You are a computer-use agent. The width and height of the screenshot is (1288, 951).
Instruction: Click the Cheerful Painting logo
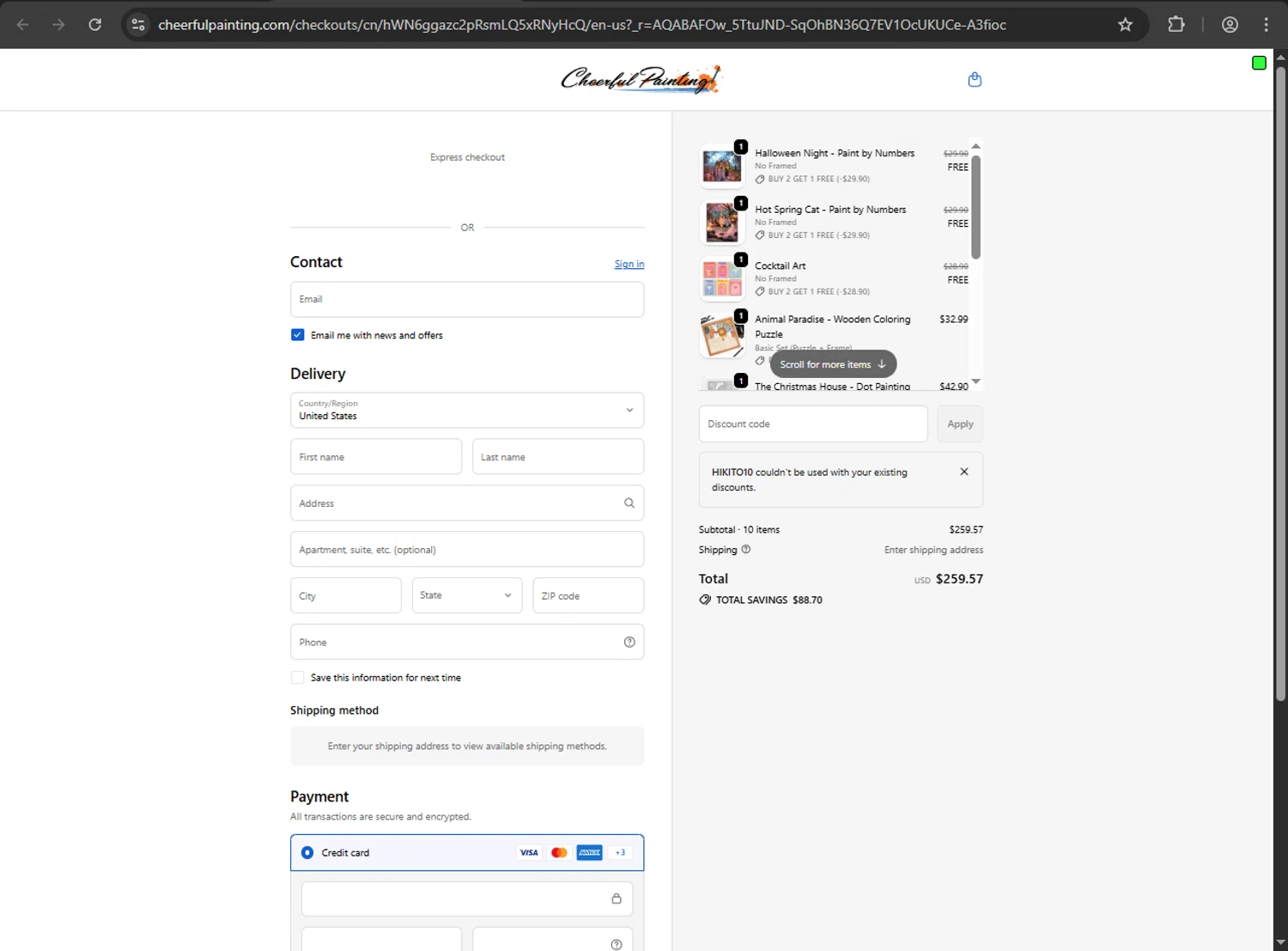coord(641,79)
